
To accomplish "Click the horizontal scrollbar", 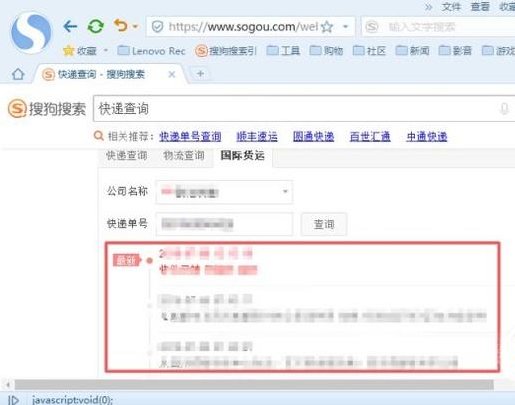I will click(x=254, y=385).
